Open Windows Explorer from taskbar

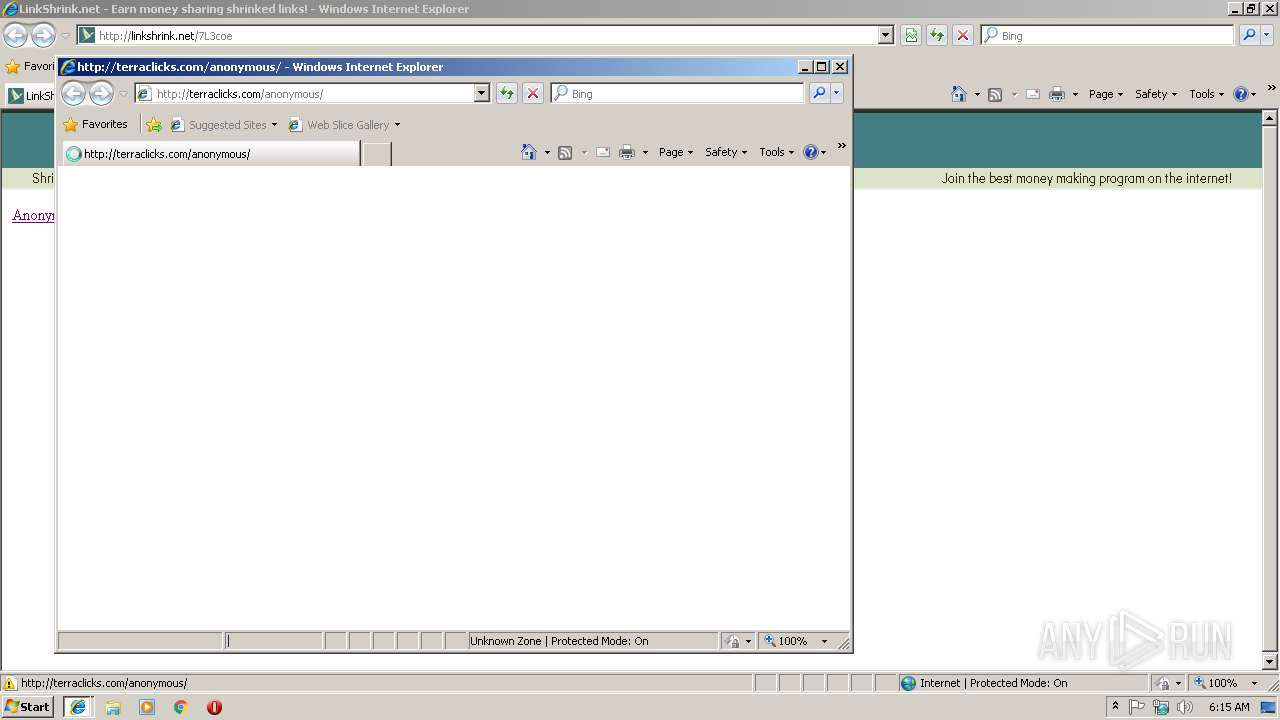click(x=113, y=707)
